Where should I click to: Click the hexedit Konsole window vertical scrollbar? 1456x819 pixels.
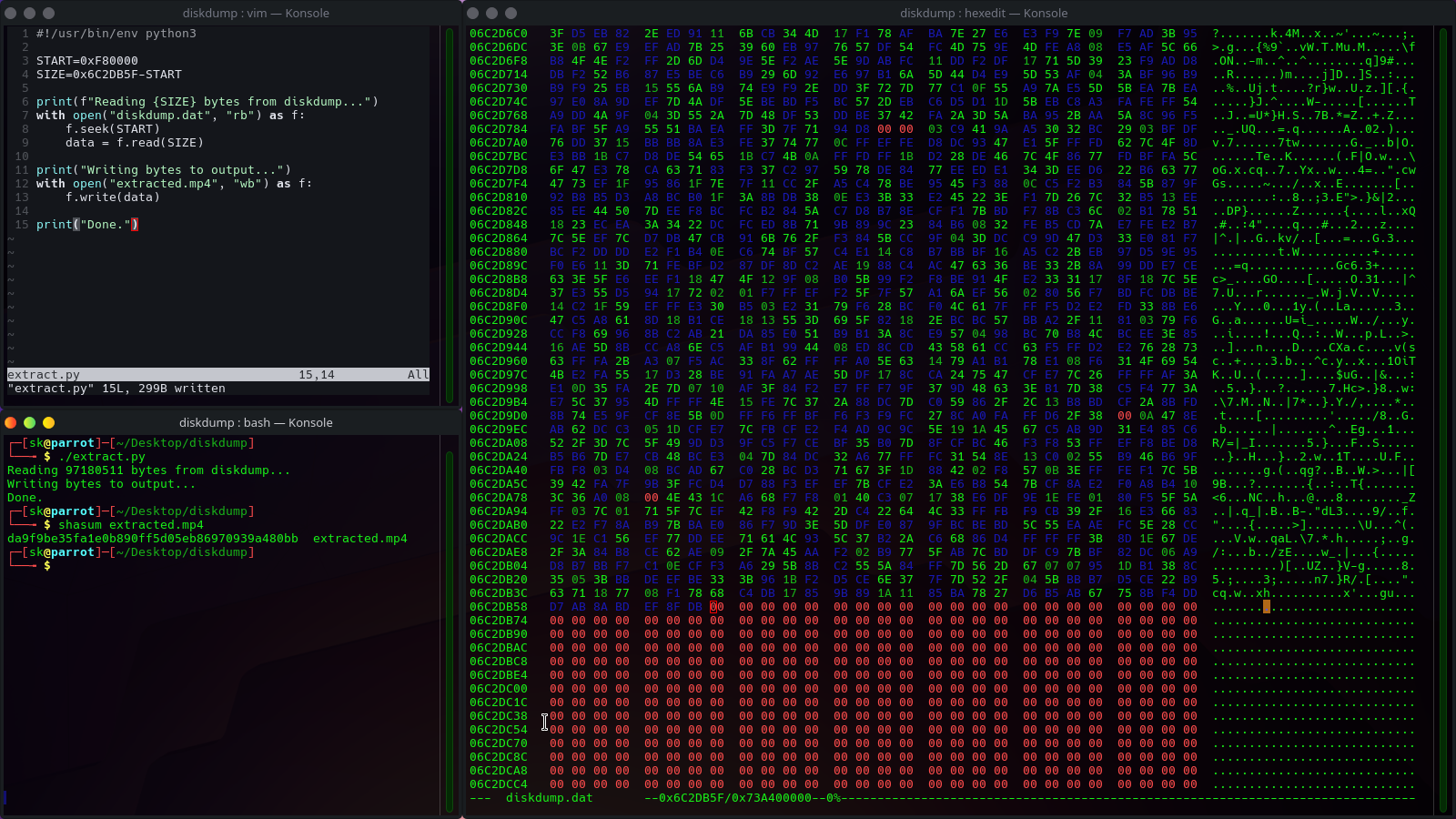pos(1442,419)
